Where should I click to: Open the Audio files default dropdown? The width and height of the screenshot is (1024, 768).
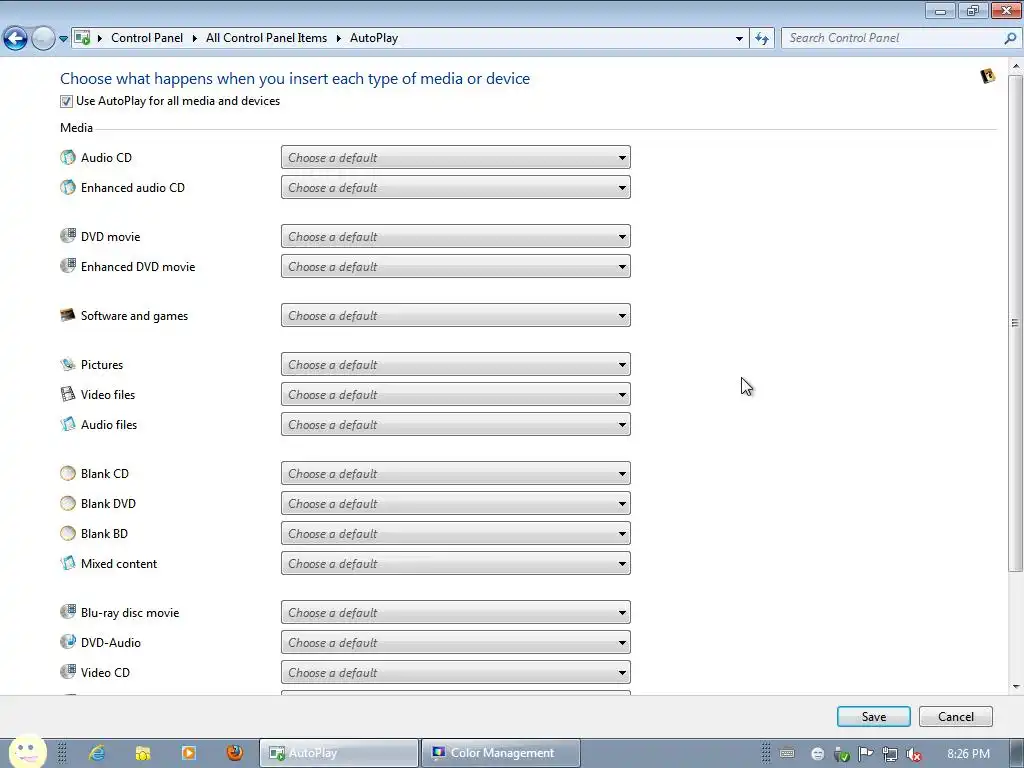[x=456, y=424]
